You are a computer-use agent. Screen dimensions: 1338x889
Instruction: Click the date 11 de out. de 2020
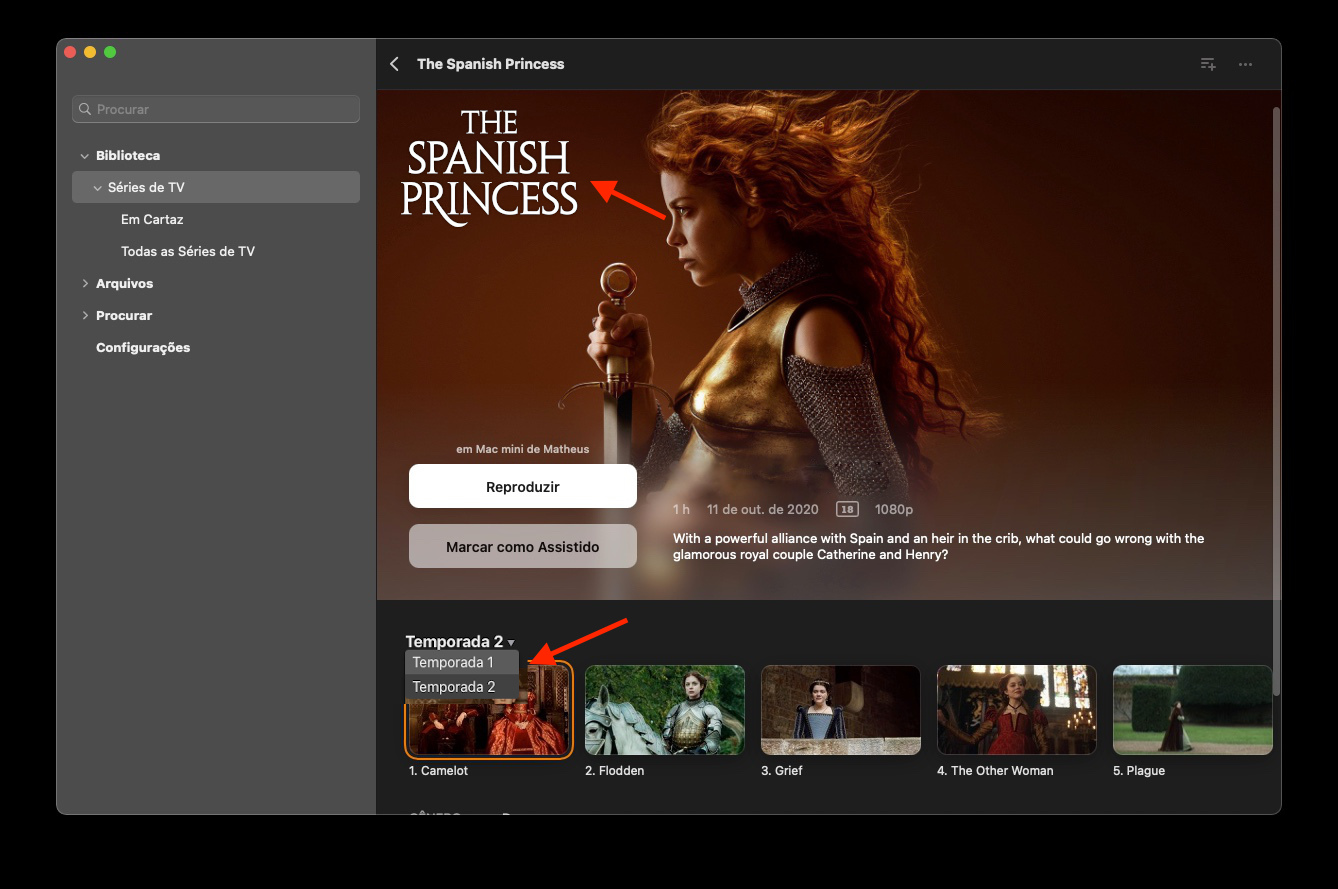click(x=763, y=509)
